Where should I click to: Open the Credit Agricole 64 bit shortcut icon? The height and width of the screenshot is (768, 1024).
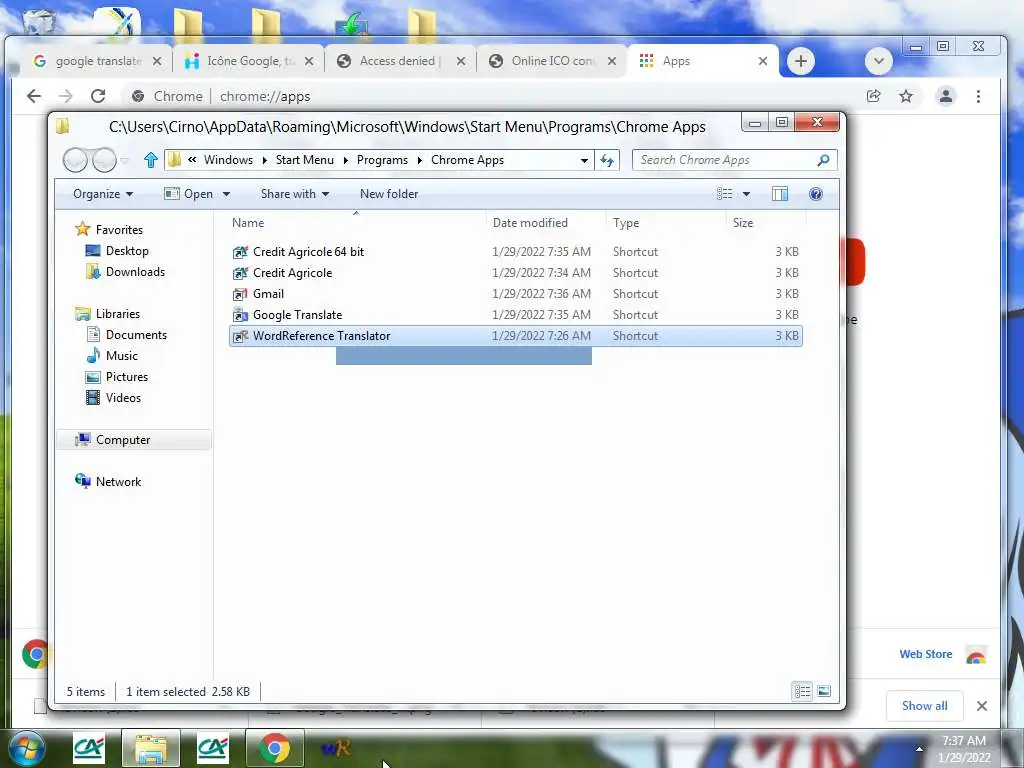coord(240,252)
